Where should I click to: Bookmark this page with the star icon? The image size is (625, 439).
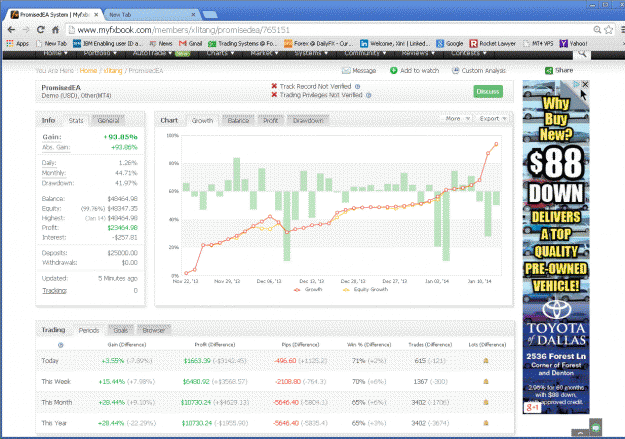[x=609, y=30]
